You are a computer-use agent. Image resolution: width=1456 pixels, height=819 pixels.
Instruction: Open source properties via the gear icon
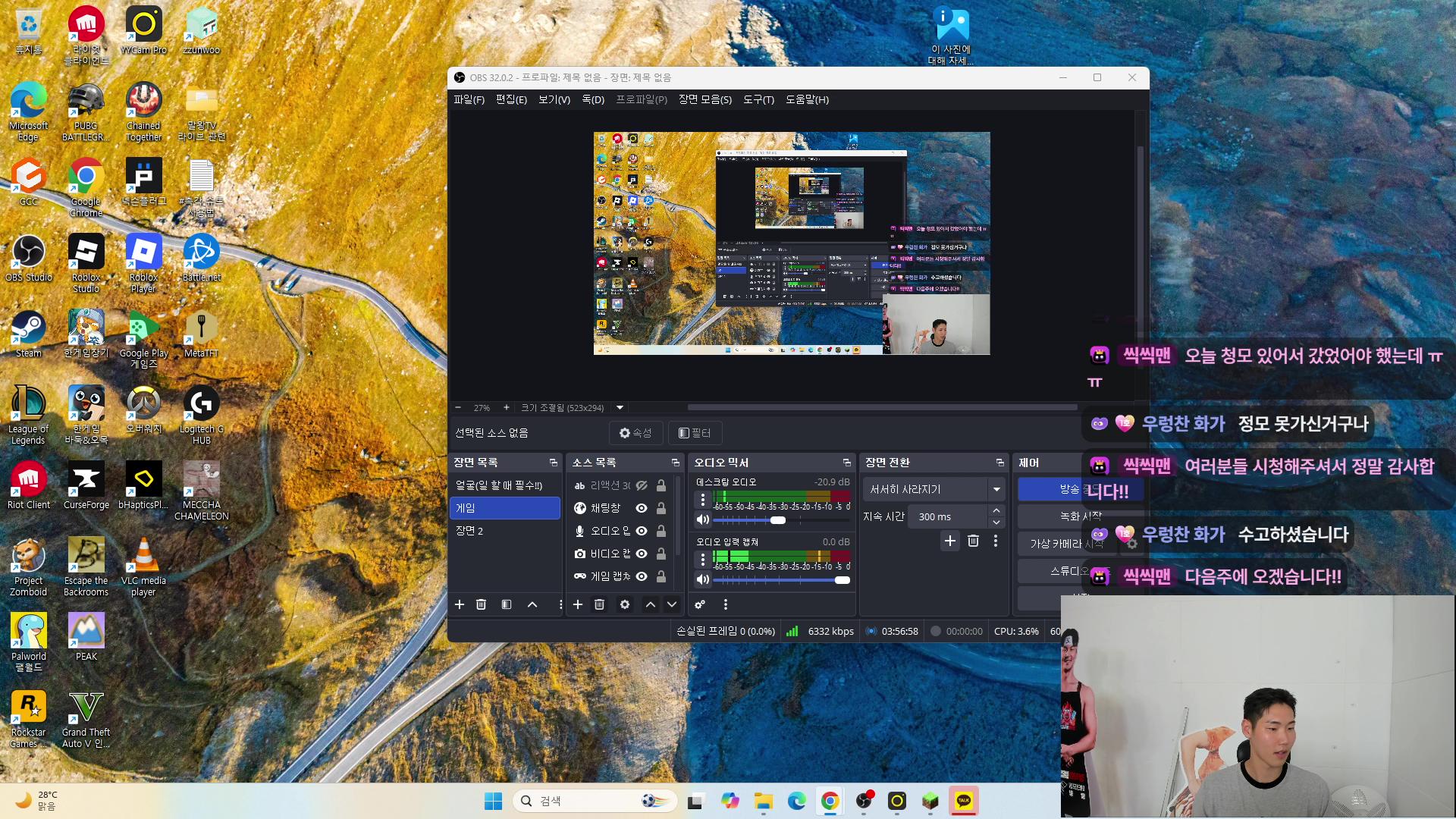[625, 604]
